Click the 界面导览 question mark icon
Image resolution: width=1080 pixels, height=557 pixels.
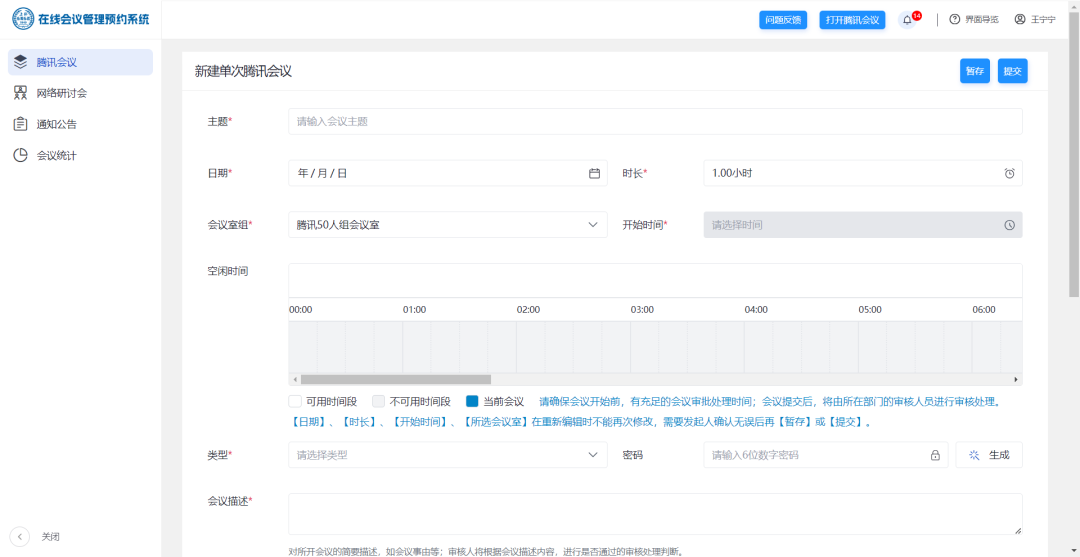[x=954, y=19]
